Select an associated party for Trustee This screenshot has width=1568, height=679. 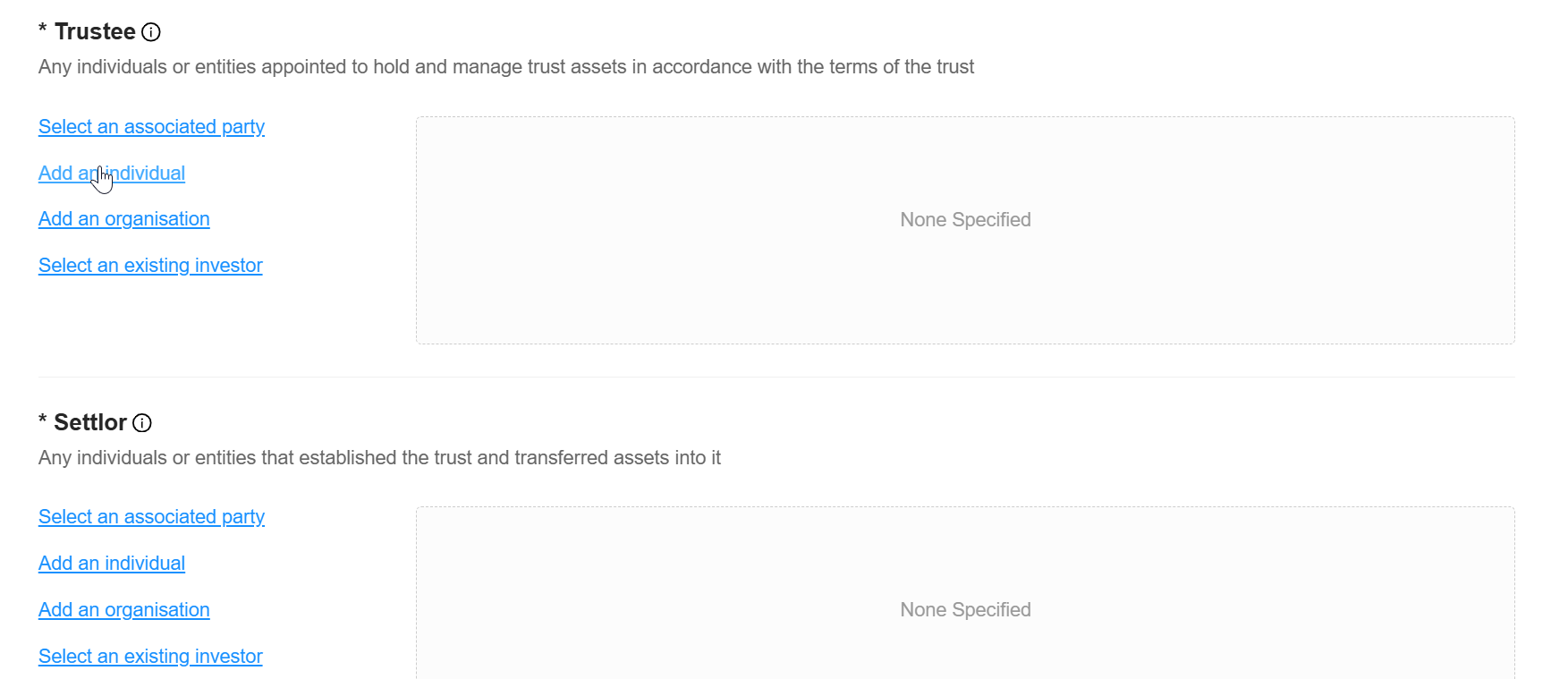point(151,127)
